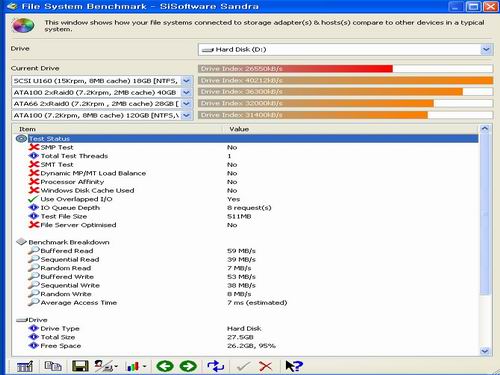Select the Drive group row in list
The height and width of the screenshot is (375, 500).
coord(247,320)
